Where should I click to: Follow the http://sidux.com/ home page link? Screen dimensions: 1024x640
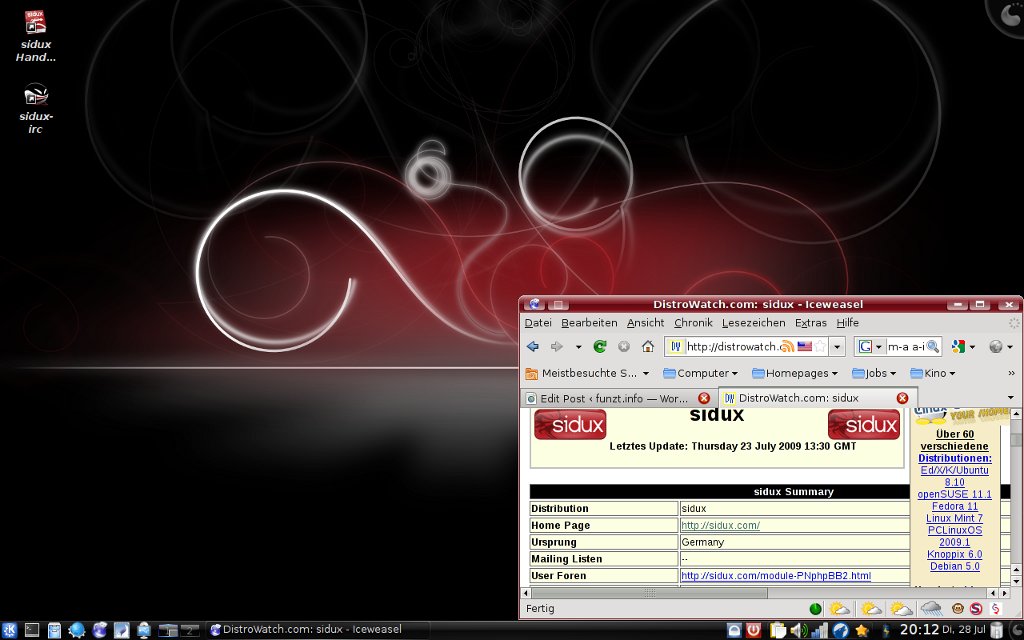point(720,525)
